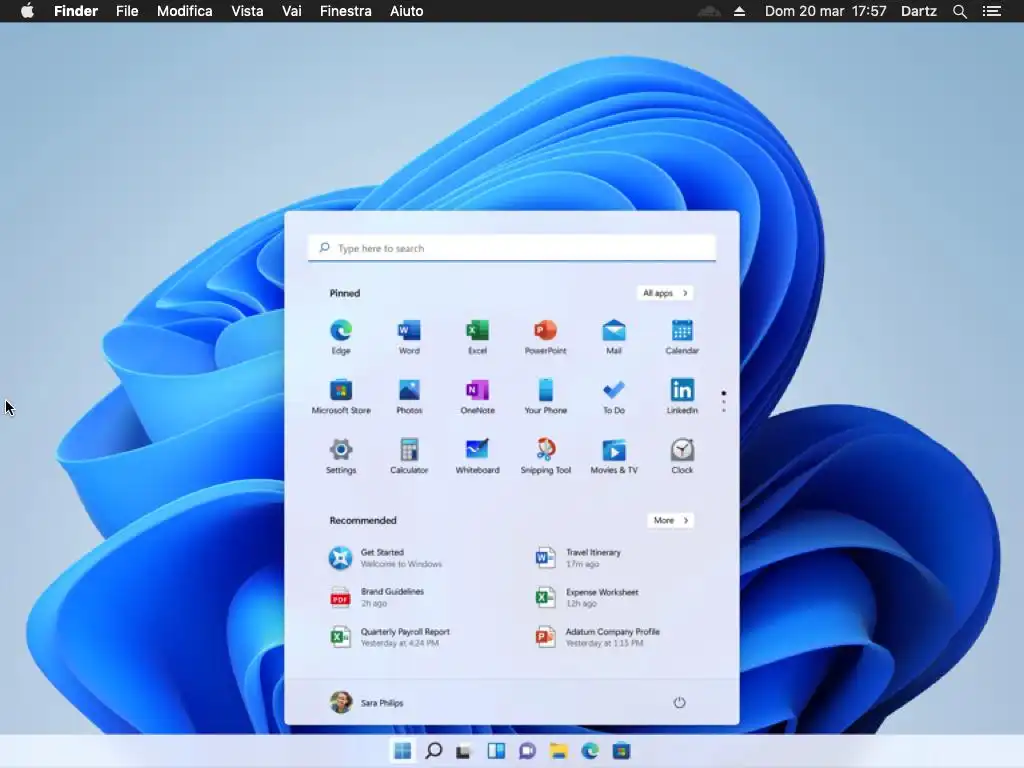Go to next pinned page dots
This screenshot has height=768, width=1024.
(724, 402)
